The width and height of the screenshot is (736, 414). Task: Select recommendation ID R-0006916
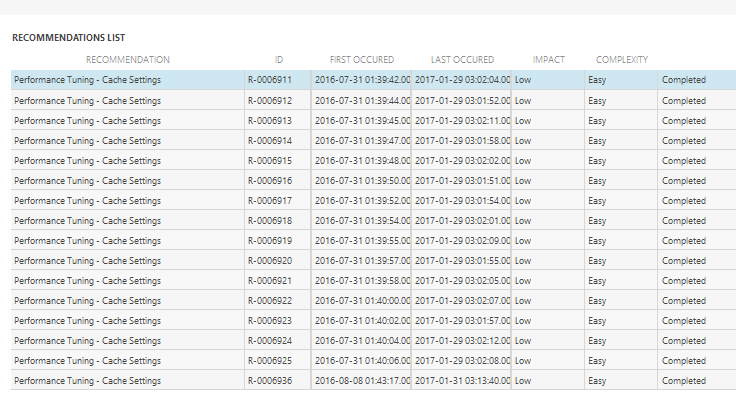(270, 181)
